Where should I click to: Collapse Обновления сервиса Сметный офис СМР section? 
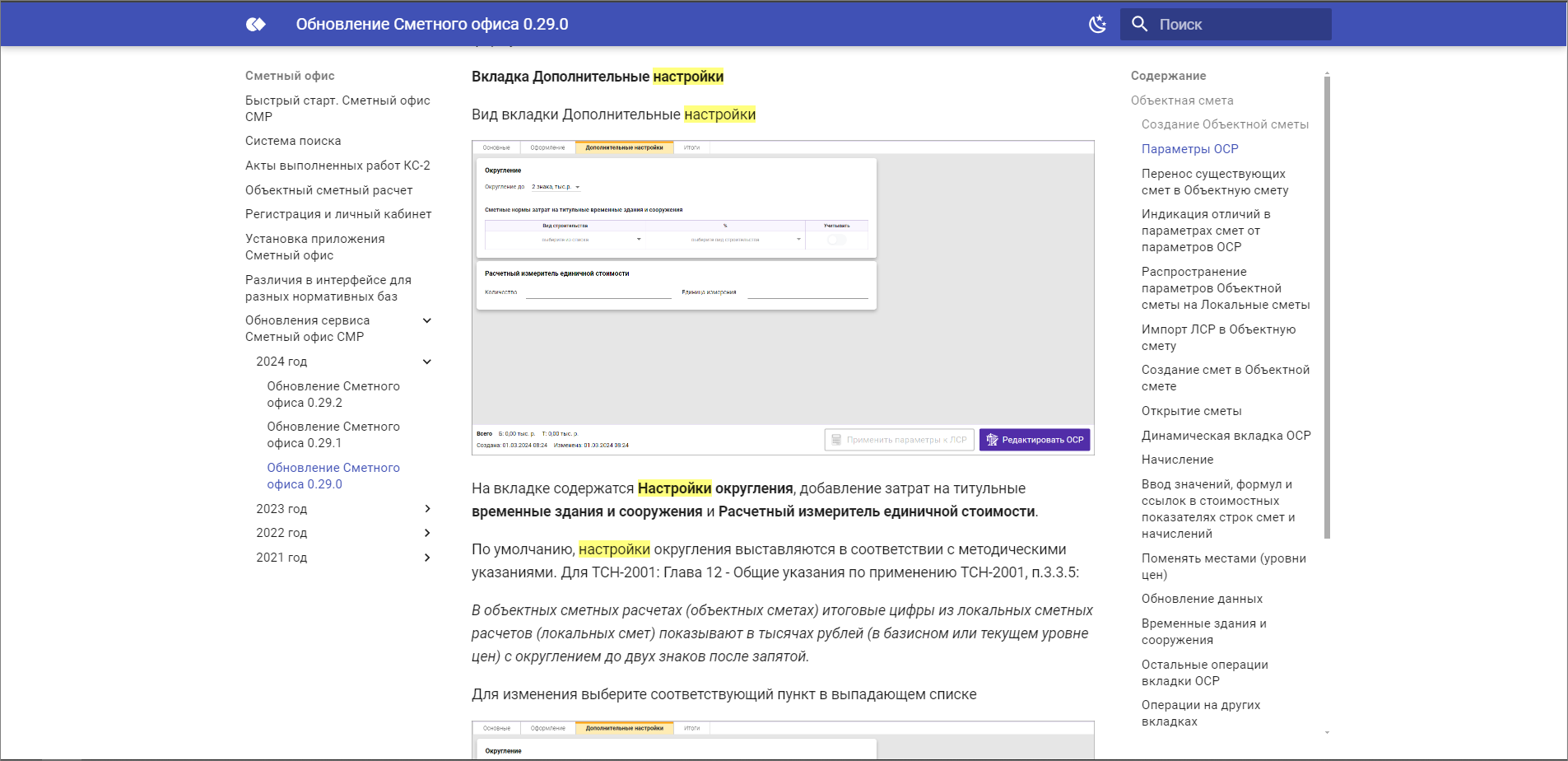click(427, 320)
